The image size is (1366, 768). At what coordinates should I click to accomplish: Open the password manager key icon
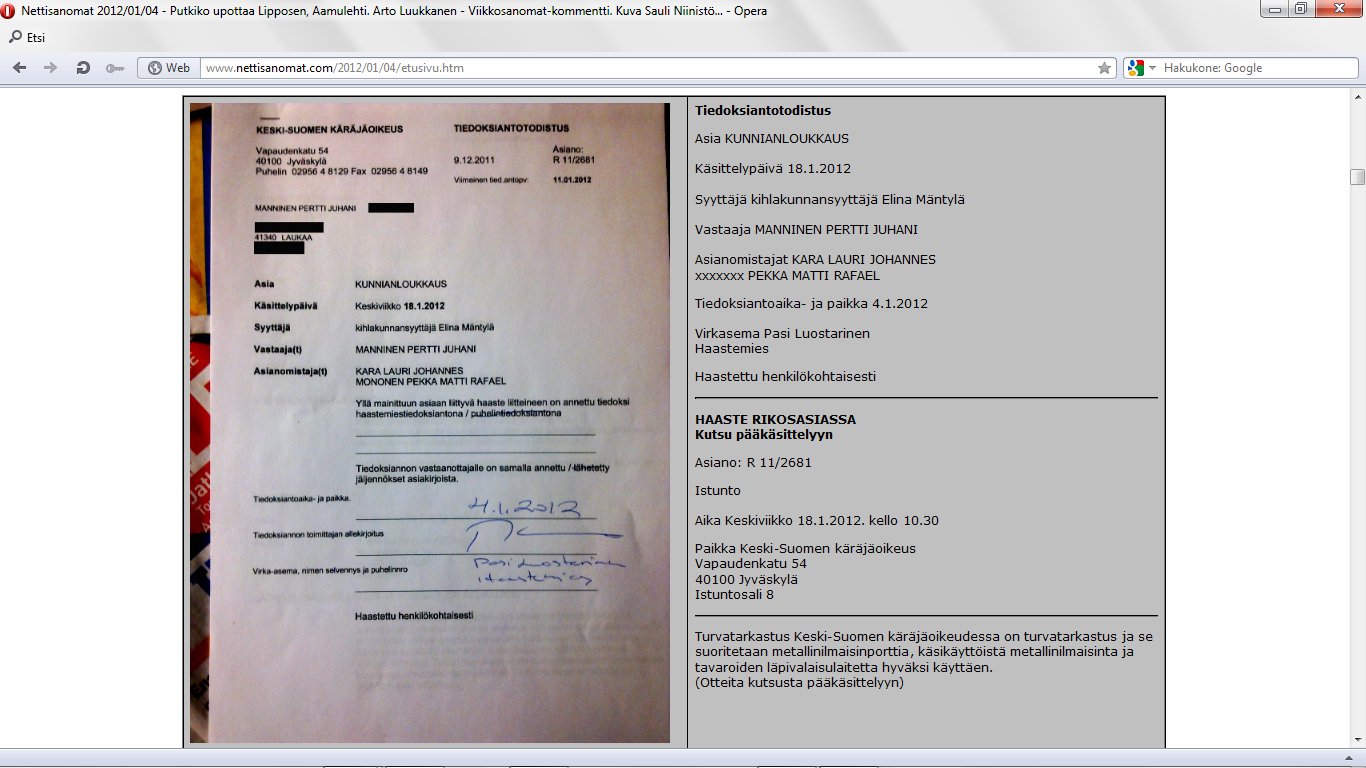[114, 68]
